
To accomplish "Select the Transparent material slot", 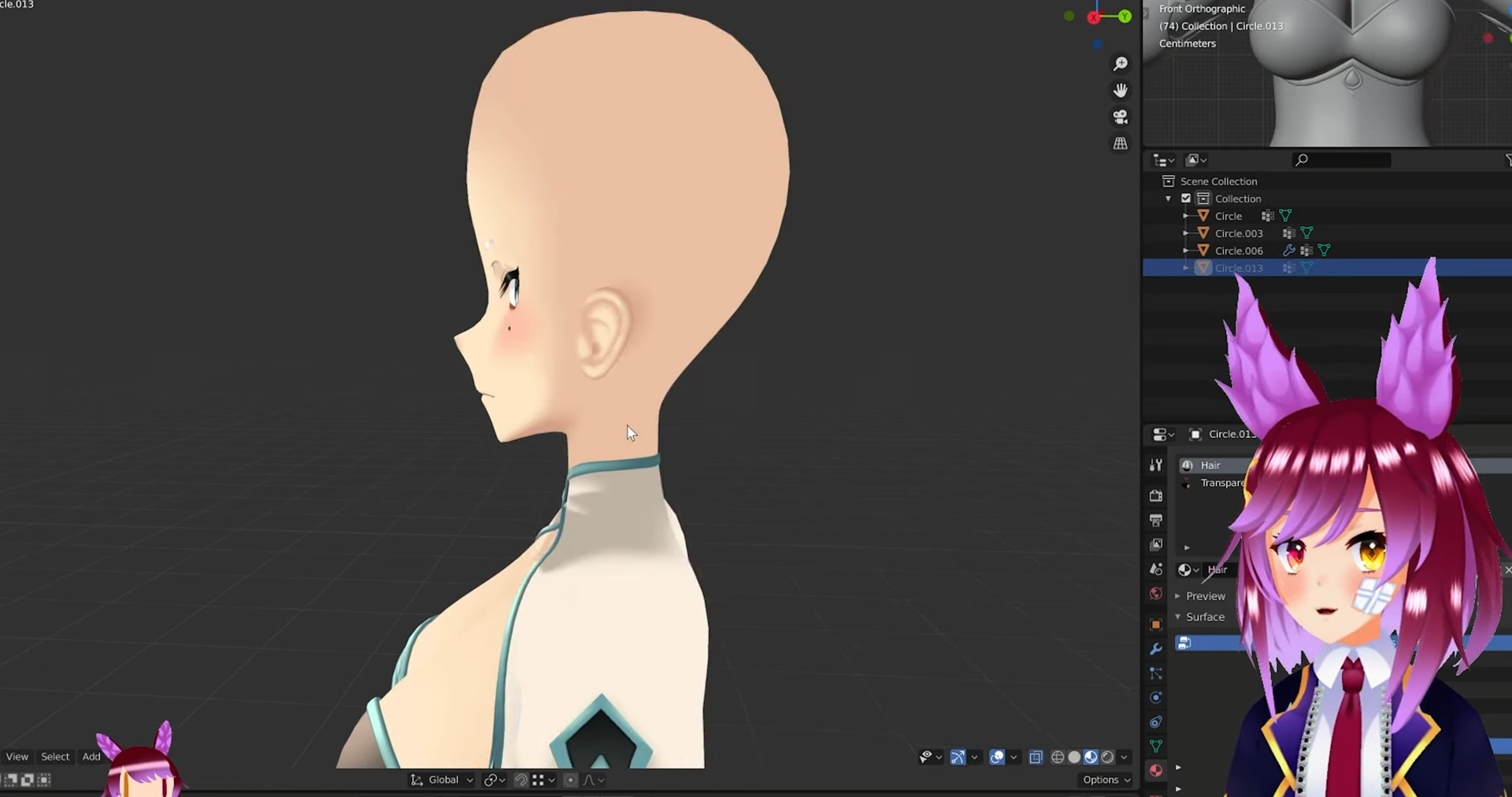I will click(1214, 483).
